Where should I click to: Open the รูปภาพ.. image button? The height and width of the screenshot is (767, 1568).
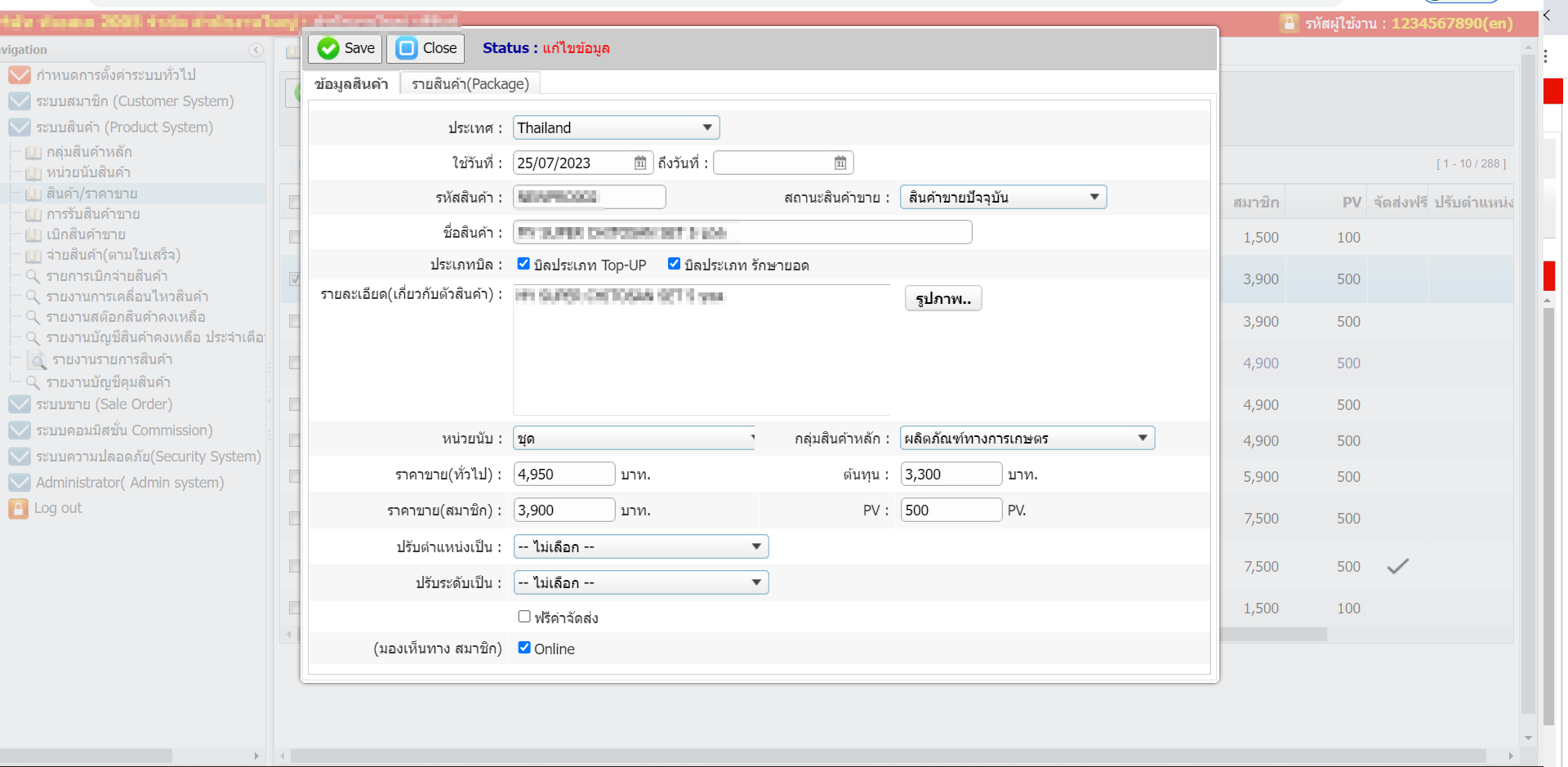[942, 298]
